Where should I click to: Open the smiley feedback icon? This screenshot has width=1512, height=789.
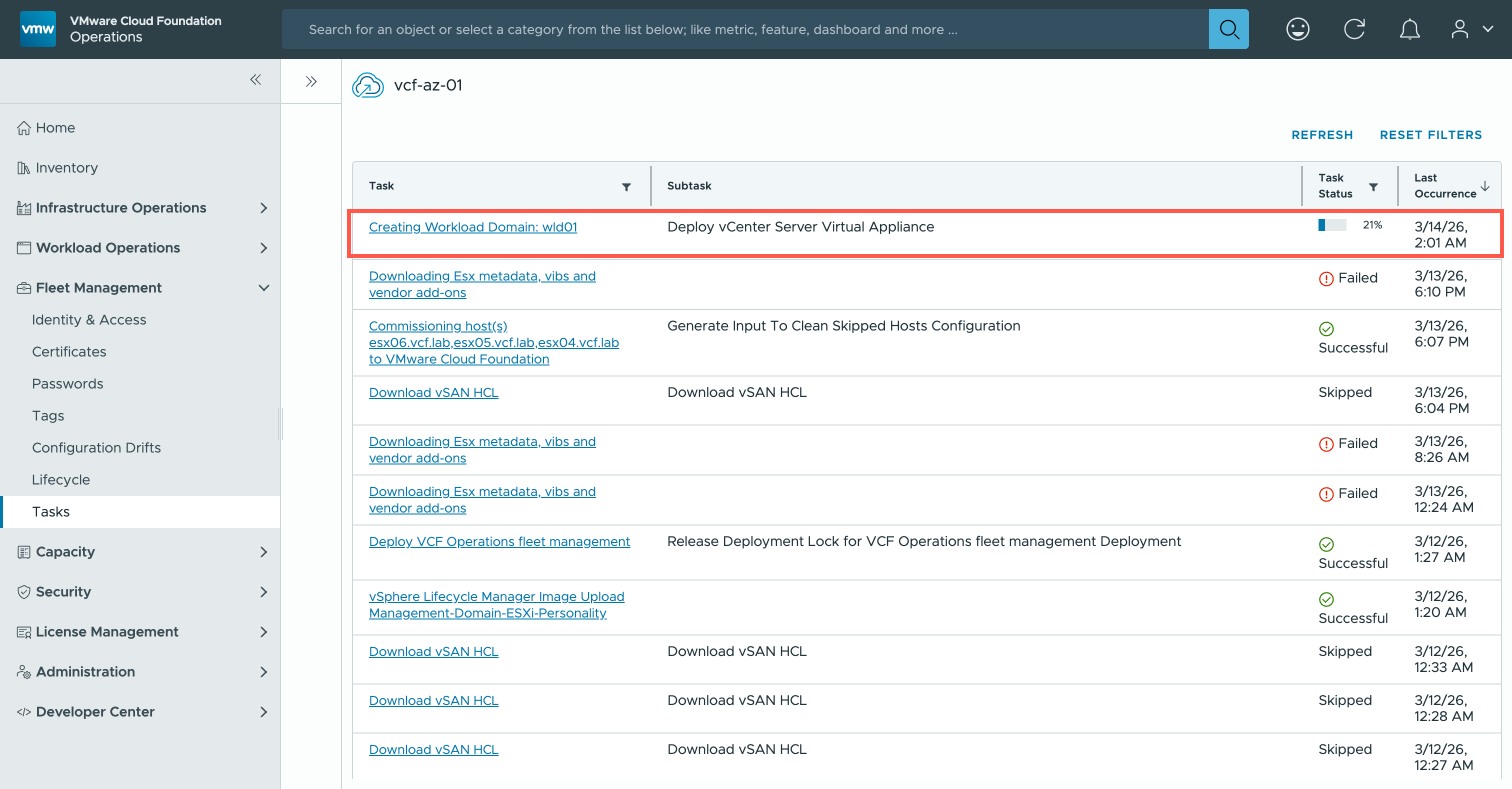[1297, 29]
